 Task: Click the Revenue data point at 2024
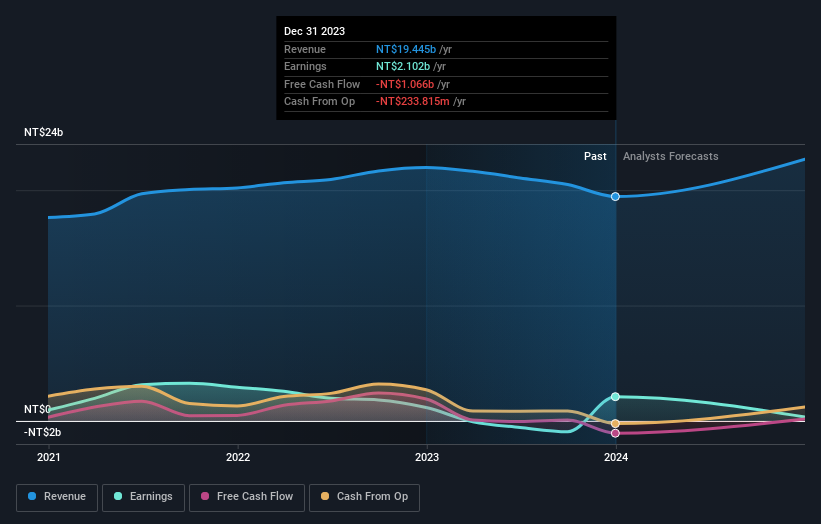(x=615, y=196)
